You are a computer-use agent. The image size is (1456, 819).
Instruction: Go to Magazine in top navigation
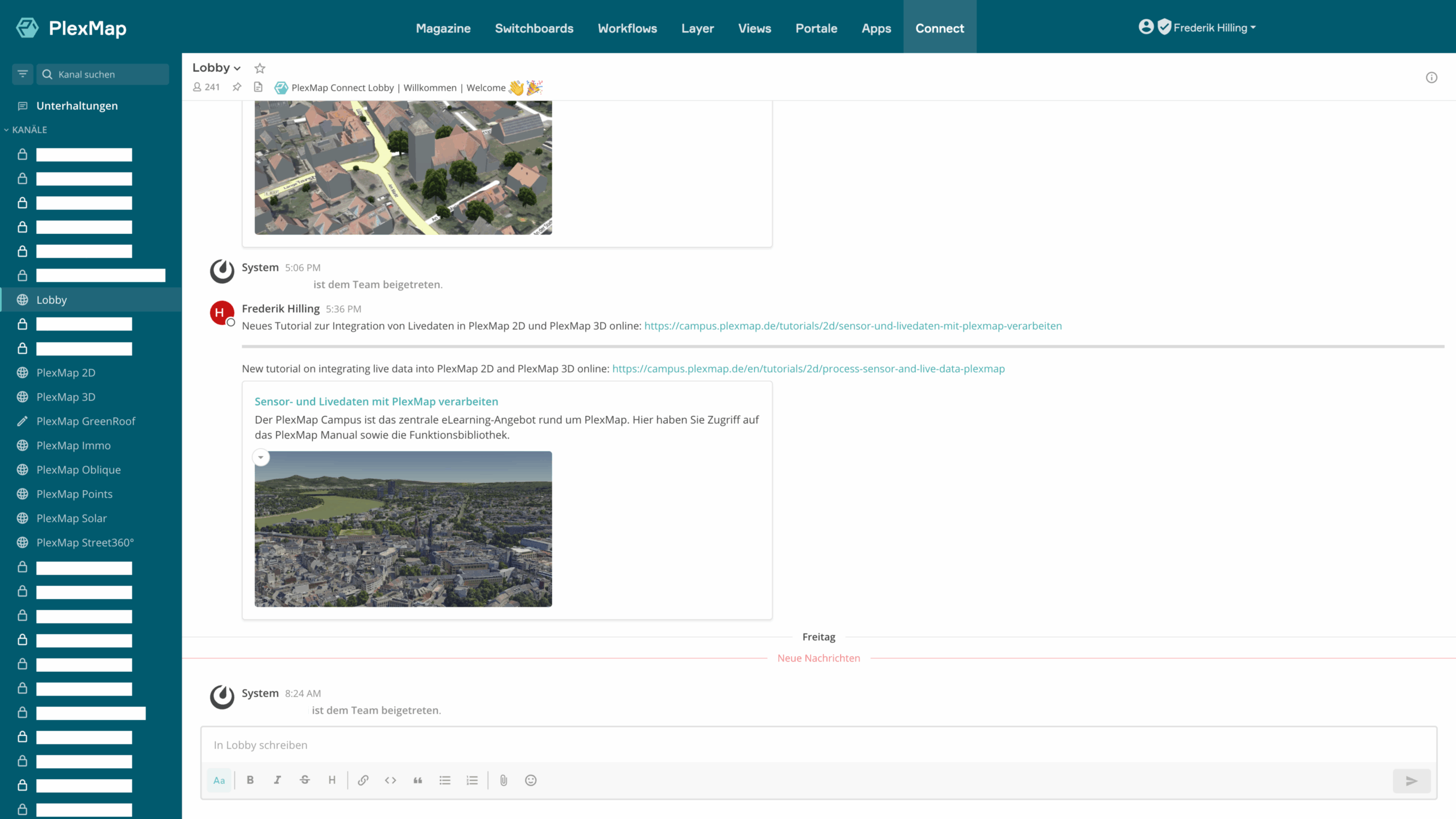[443, 28]
